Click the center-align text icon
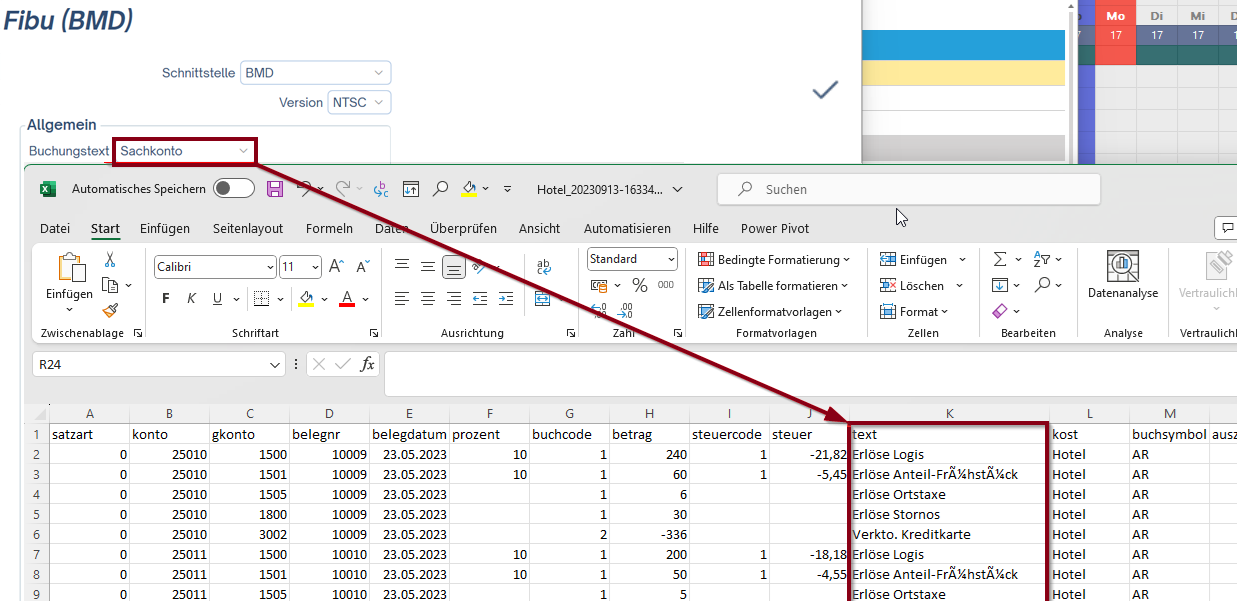This screenshot has width=1237, height=601. click(427, 299)
